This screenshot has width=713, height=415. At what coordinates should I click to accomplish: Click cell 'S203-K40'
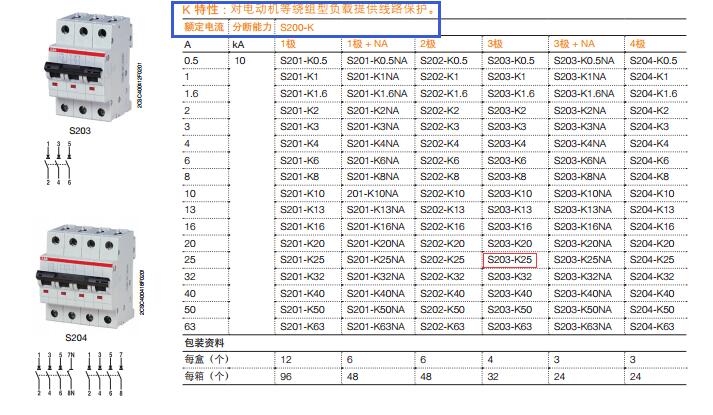point(510,294)
